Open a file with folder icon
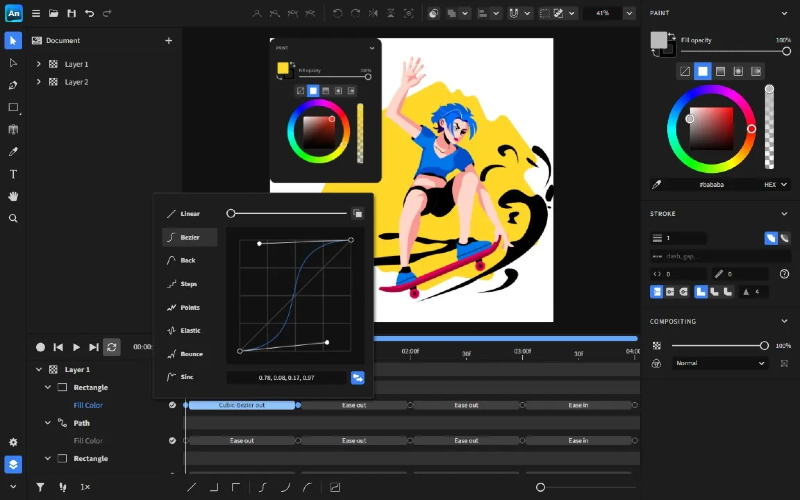 (x=54, y=13)
